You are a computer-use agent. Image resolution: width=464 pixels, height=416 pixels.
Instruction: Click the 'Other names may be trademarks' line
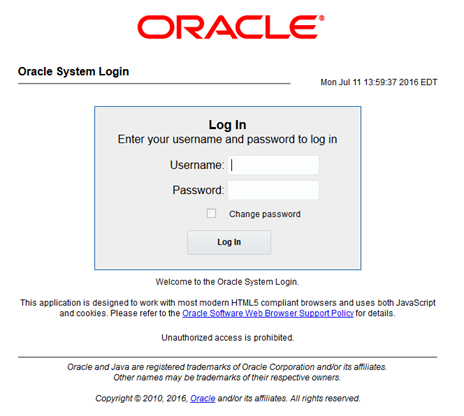227,377
